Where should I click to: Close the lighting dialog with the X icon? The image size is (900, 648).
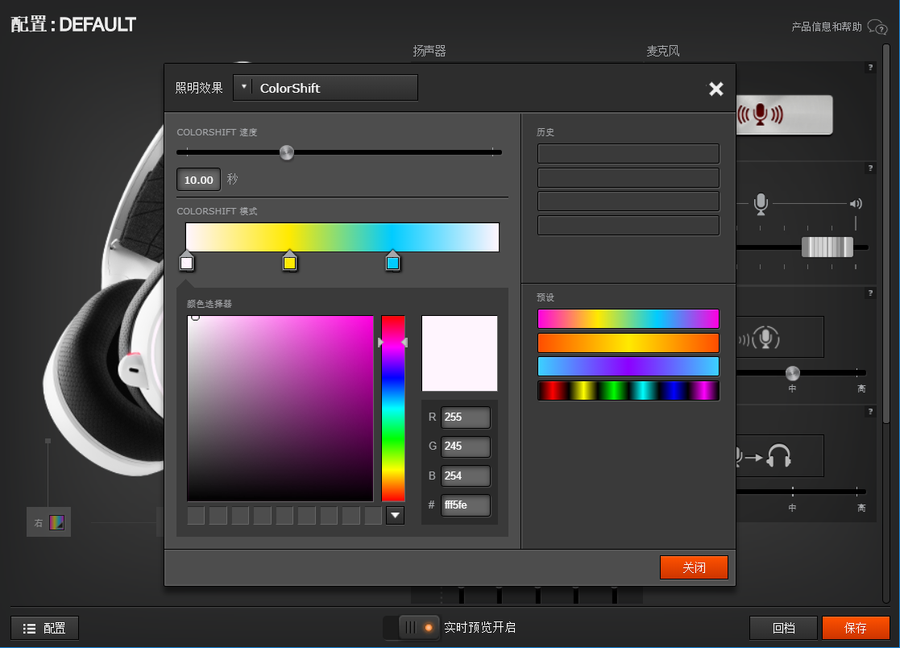pyautogui.click(x=716, y=89)
